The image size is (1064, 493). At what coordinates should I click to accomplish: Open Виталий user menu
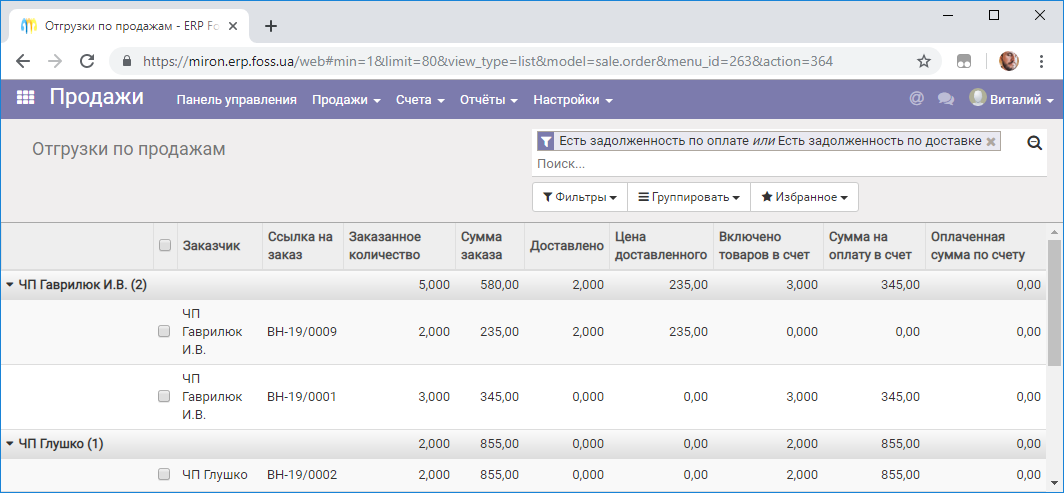(1012, 100)
